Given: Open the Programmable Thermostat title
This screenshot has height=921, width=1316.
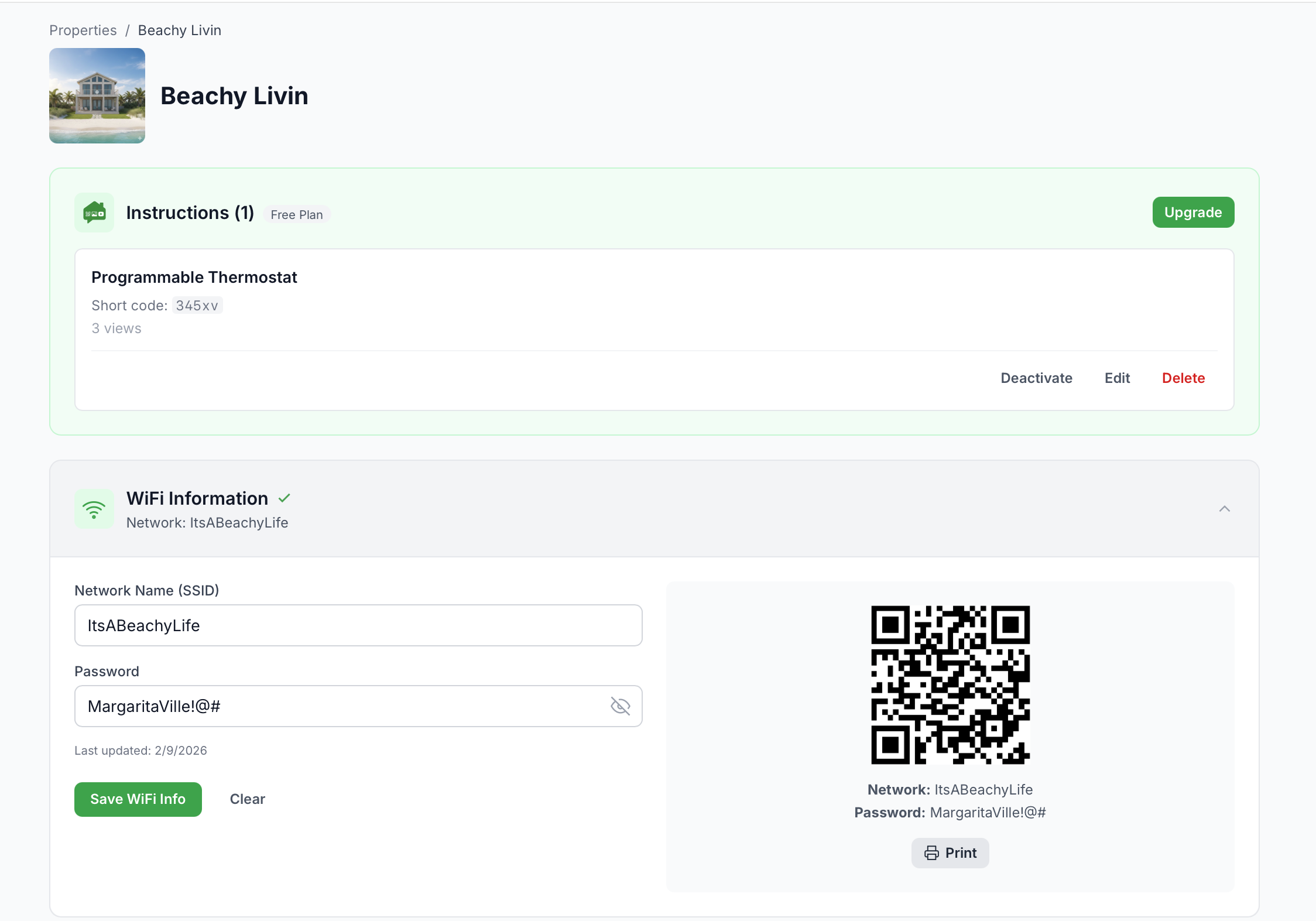Looking at the screenshot, I should [x=194, y=277].
